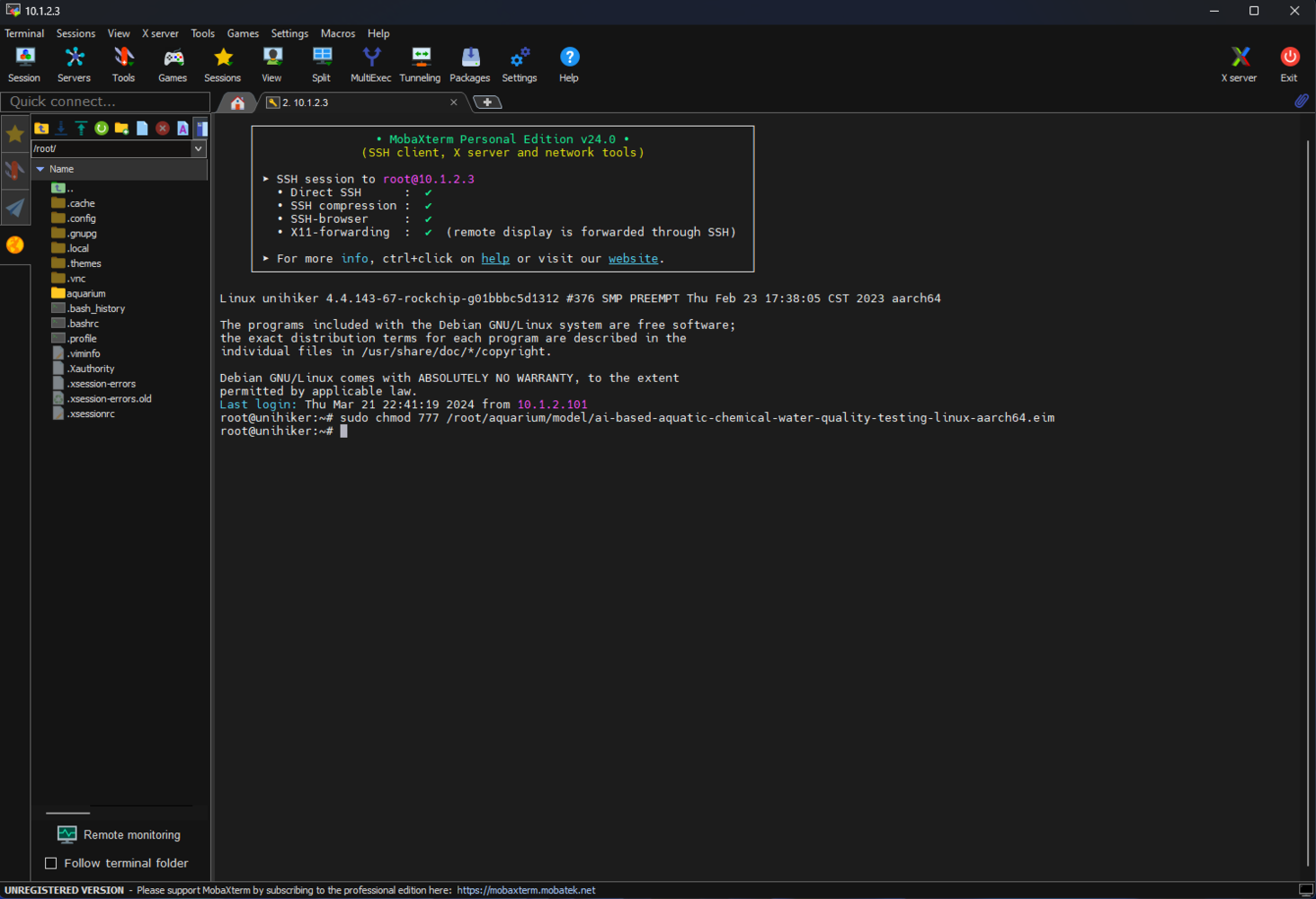Open the mobaxterm.mobatek.net link
Image resolution: width=1316 pixels, height=899 pixels.
pyautogui.click(x=526, y=891)
